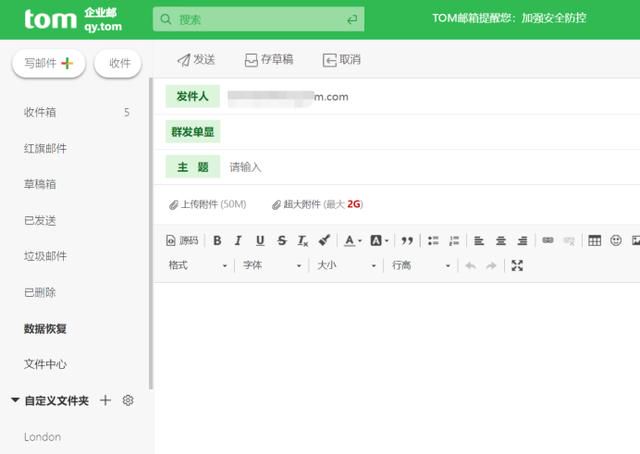640x454 pixels.
Task: Insert a hyperlink
Action: click(x=548, y=240)
